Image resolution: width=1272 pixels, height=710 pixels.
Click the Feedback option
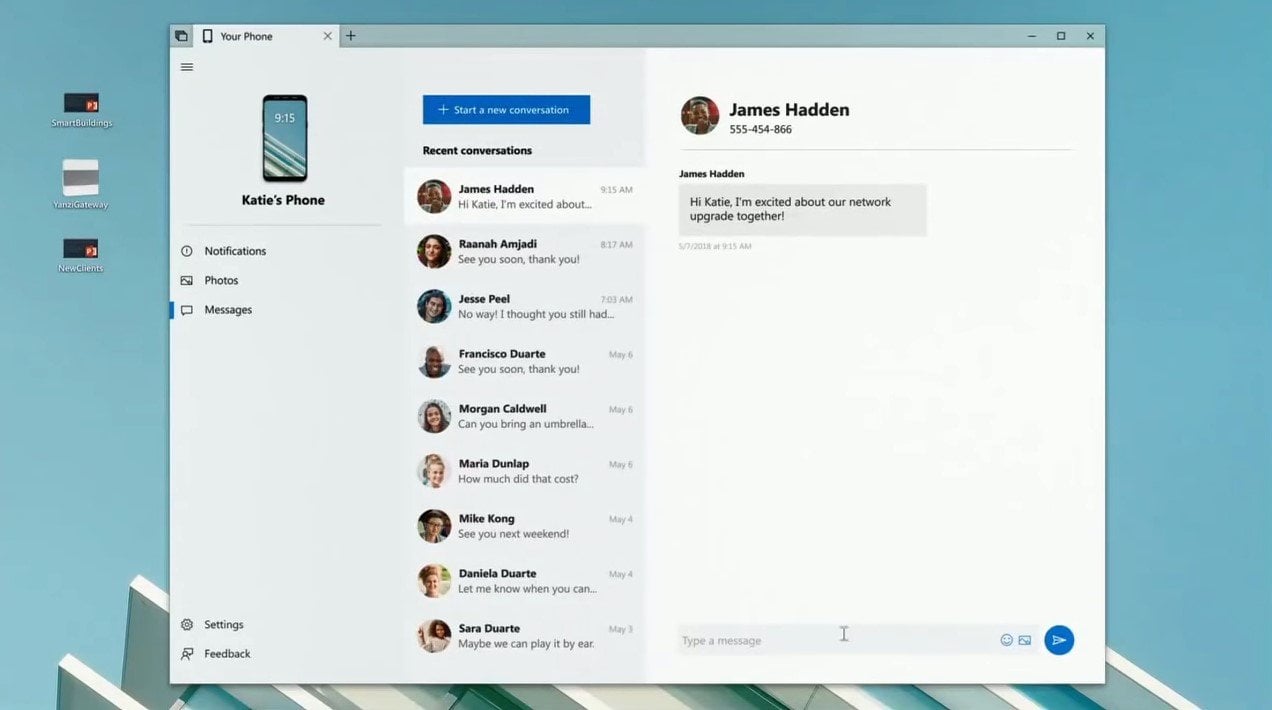(x=227, y=654)
